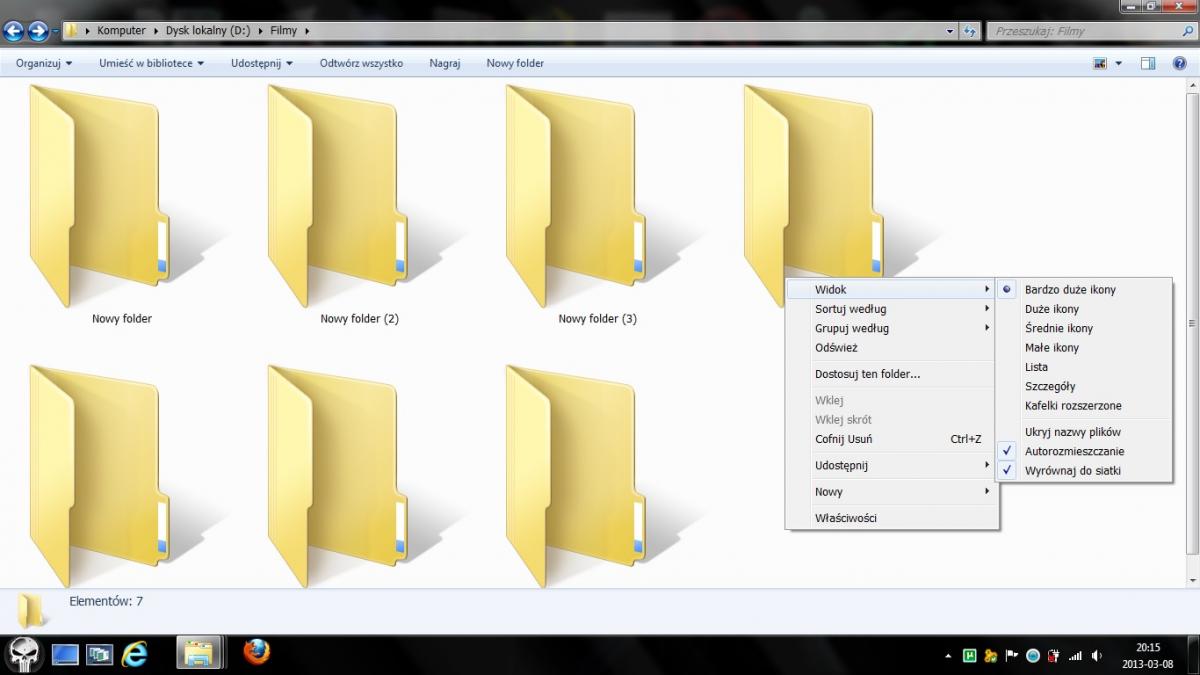The width and height of the screenshot is (1200, 675).
Task: Click 'Dysk lokalny (D:)' breadcrumb
Action: click(206, 31)
